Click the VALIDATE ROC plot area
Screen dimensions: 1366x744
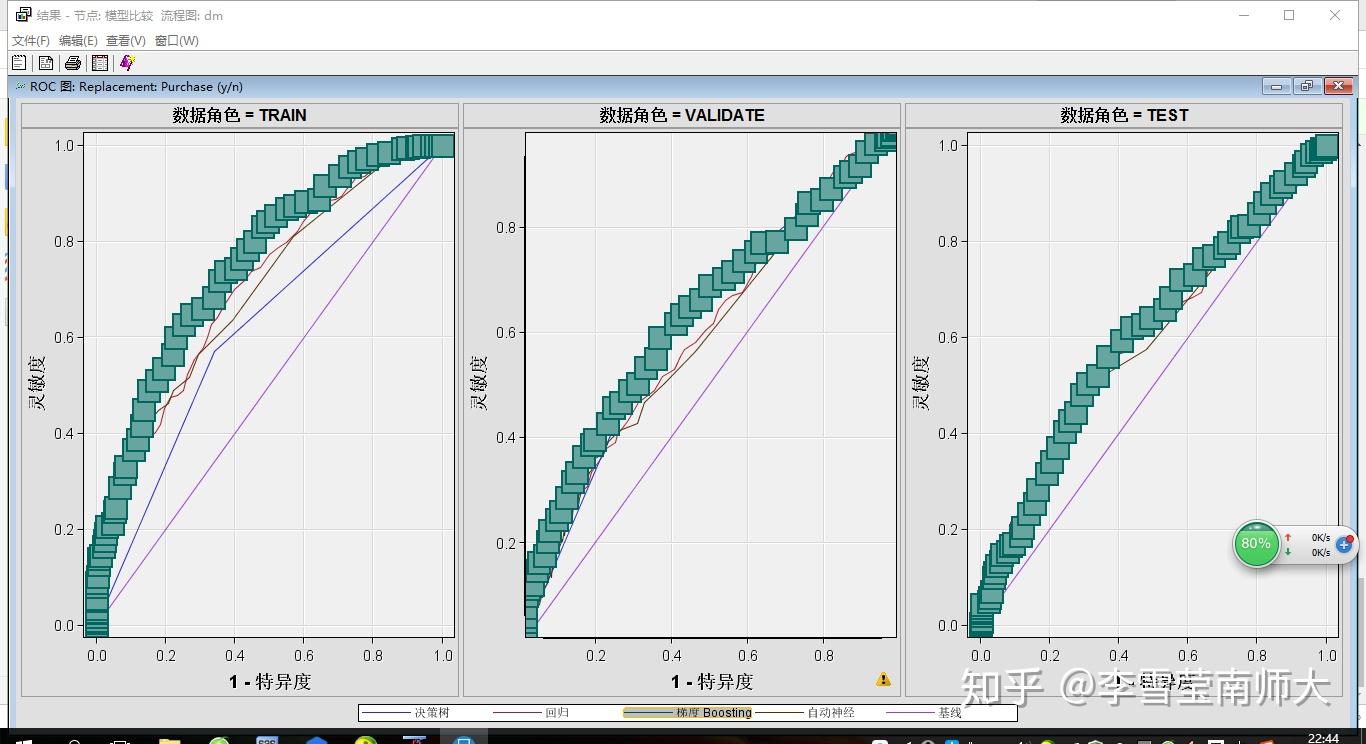(711, 385)
